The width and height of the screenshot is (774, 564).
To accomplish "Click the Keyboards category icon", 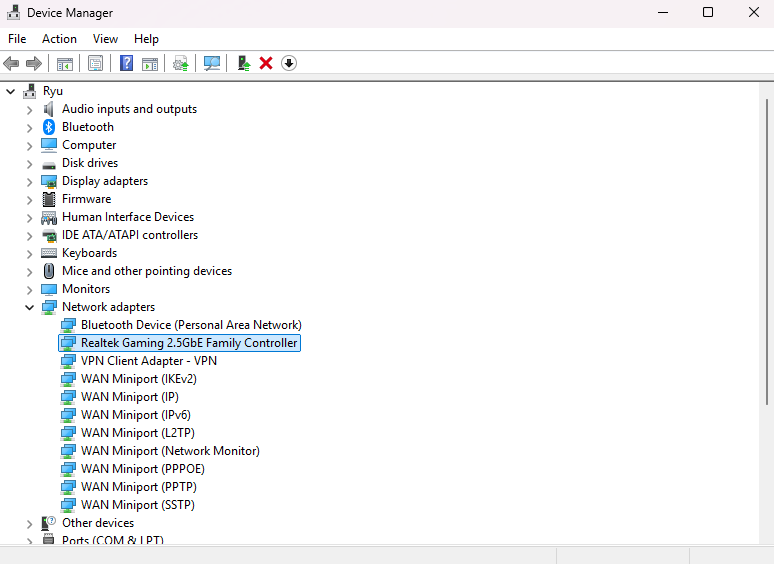I will pyautogui.click(x=49, y=253).
